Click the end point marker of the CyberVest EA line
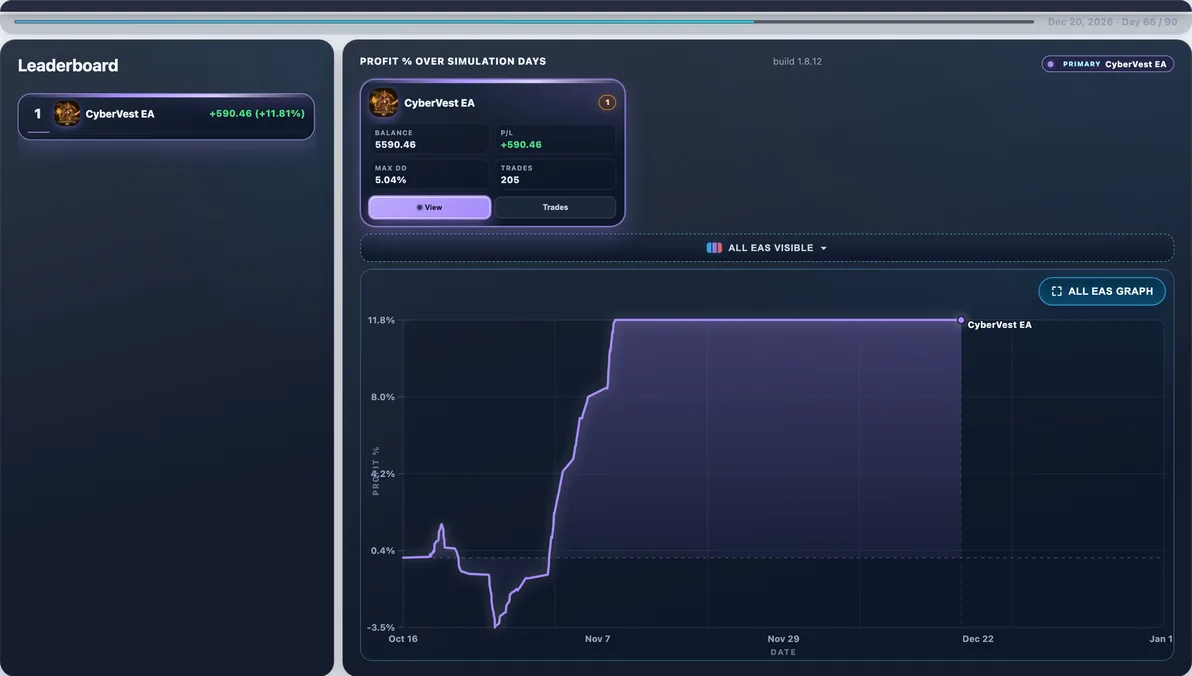This screenshot has height=676, width=1192. pyautogui.click(x=961, y=320)
